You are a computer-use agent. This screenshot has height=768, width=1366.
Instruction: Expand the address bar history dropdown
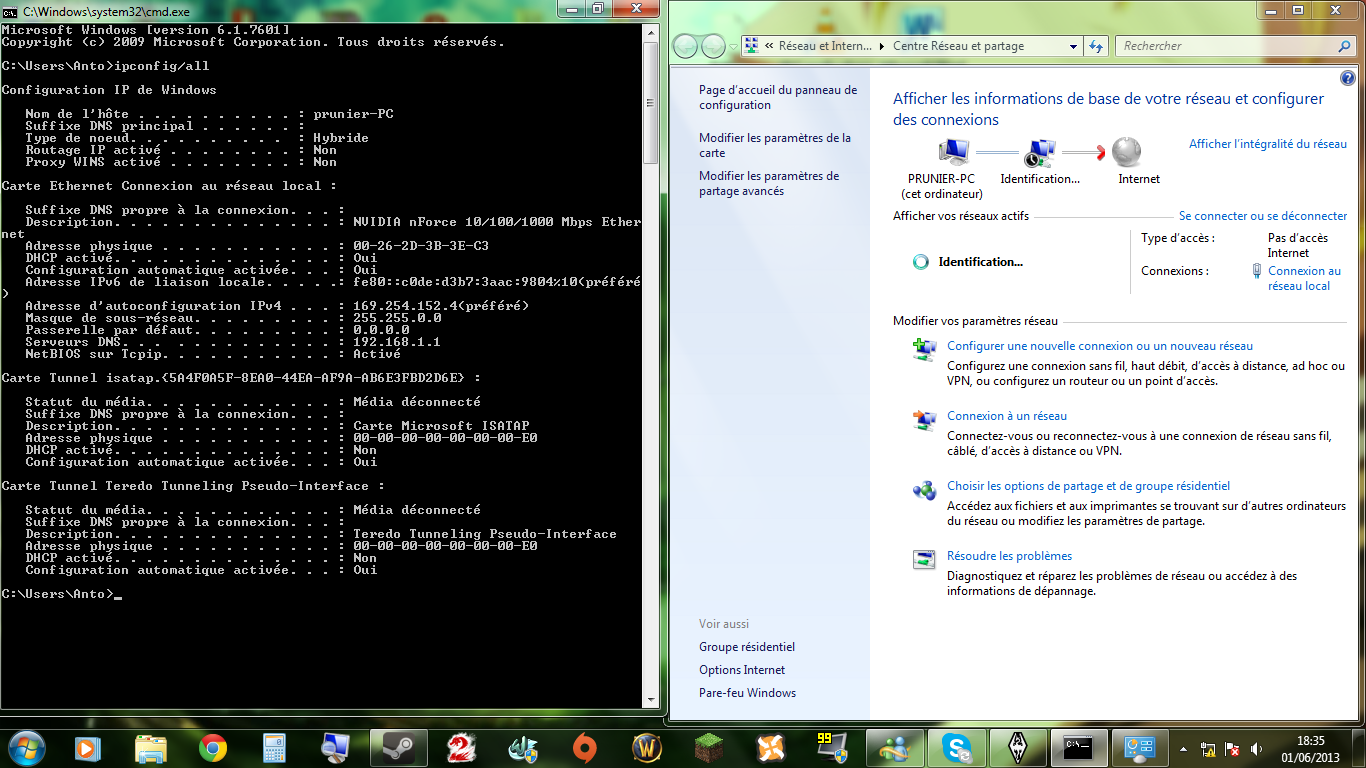(x=1073, y=46)
